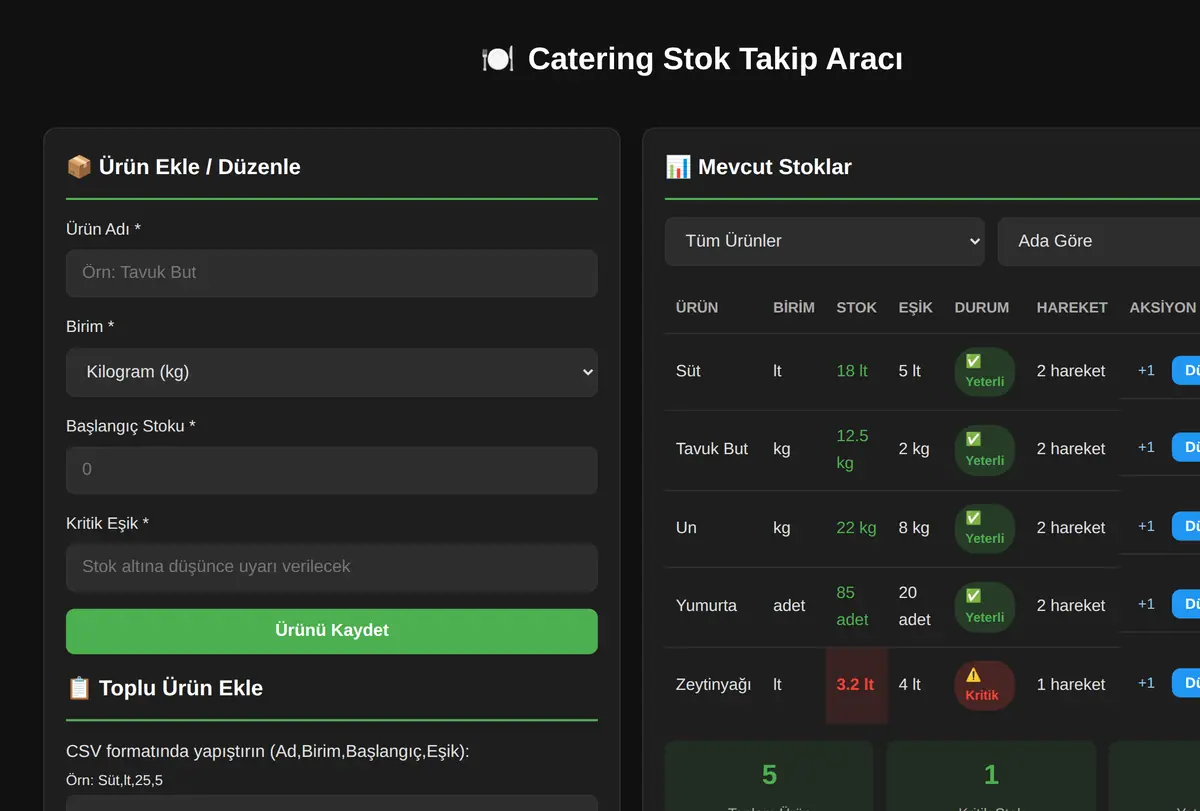Click the Yeterli status badge for Süt

pos(985,372)
